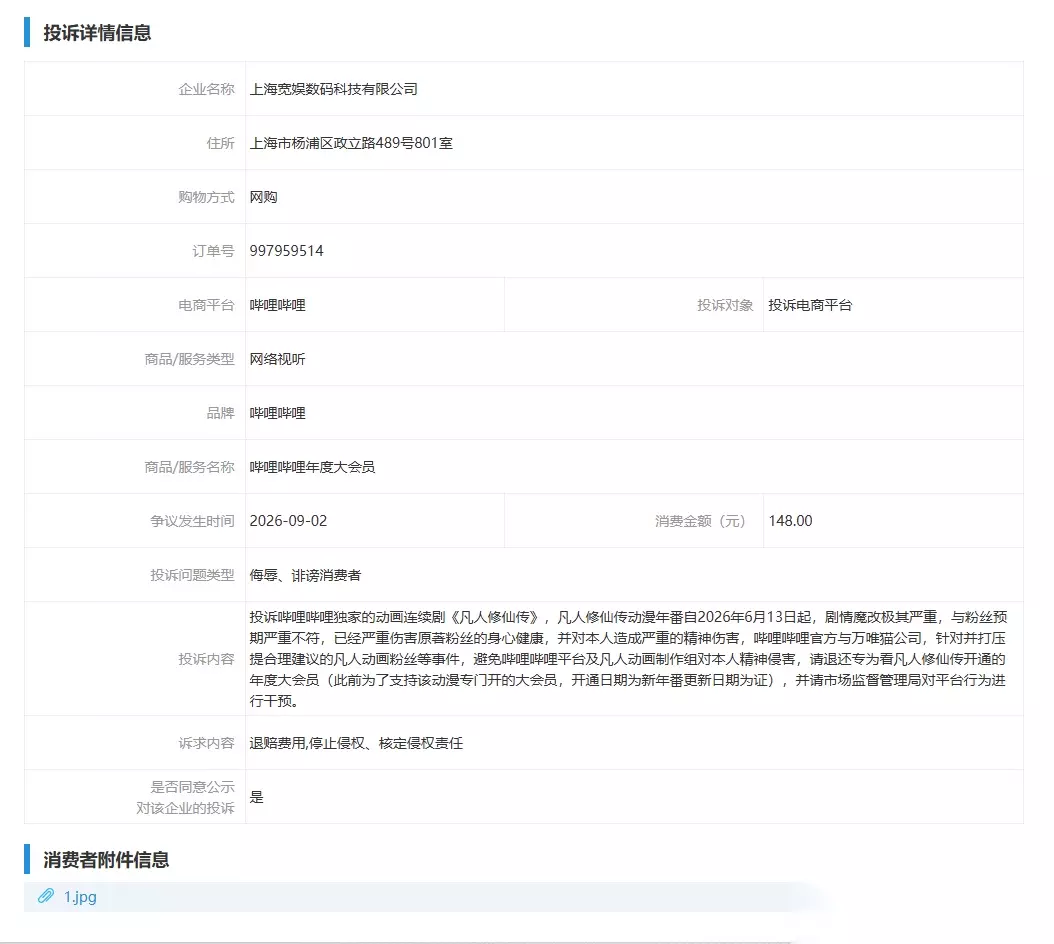This screenshot has height=944, width=1054.
Task: Click the 网购 shopping method value
Action: [264, 197]
